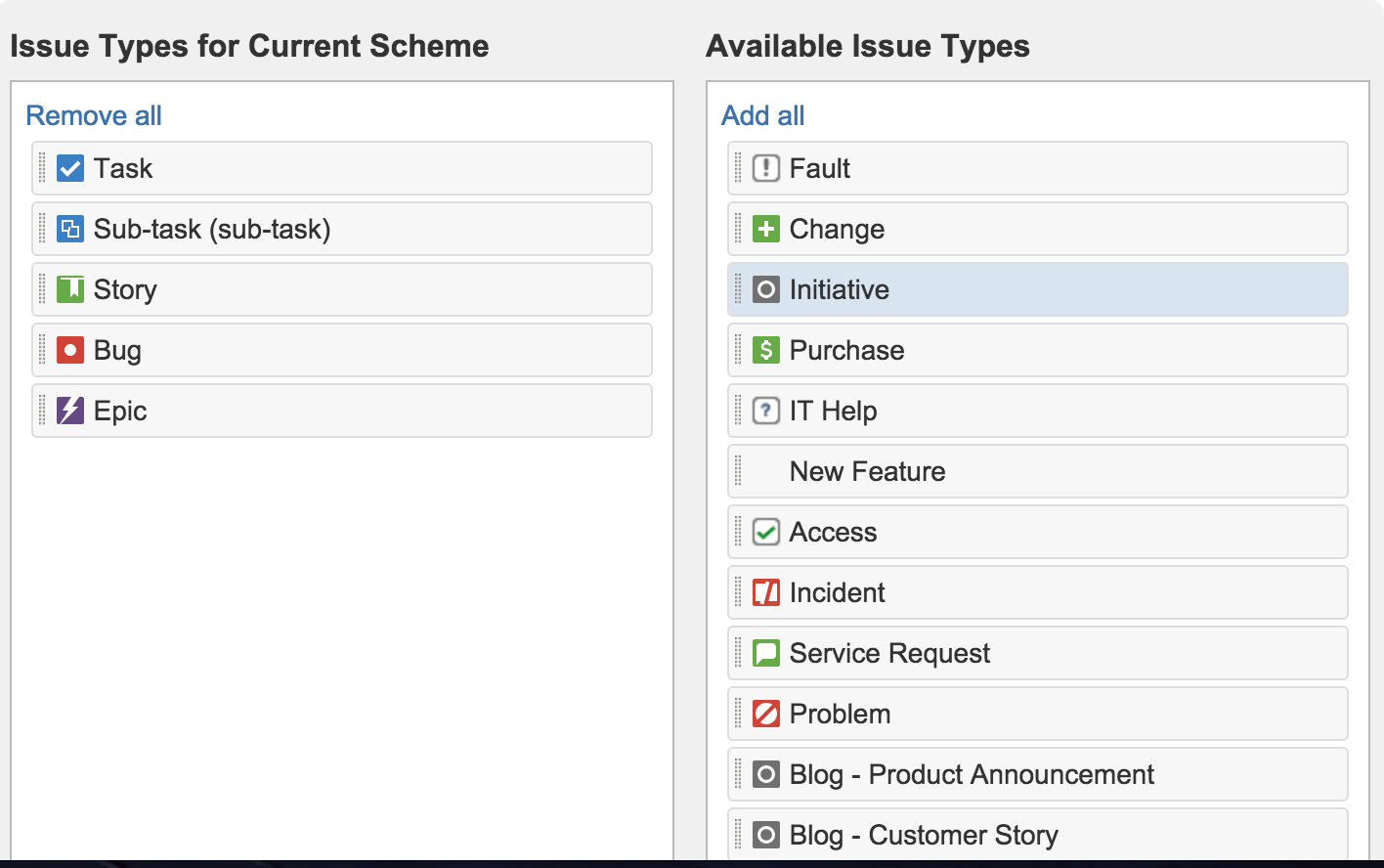Click the Access checkmark icon

pyautogui.click(x=766, y=533)
